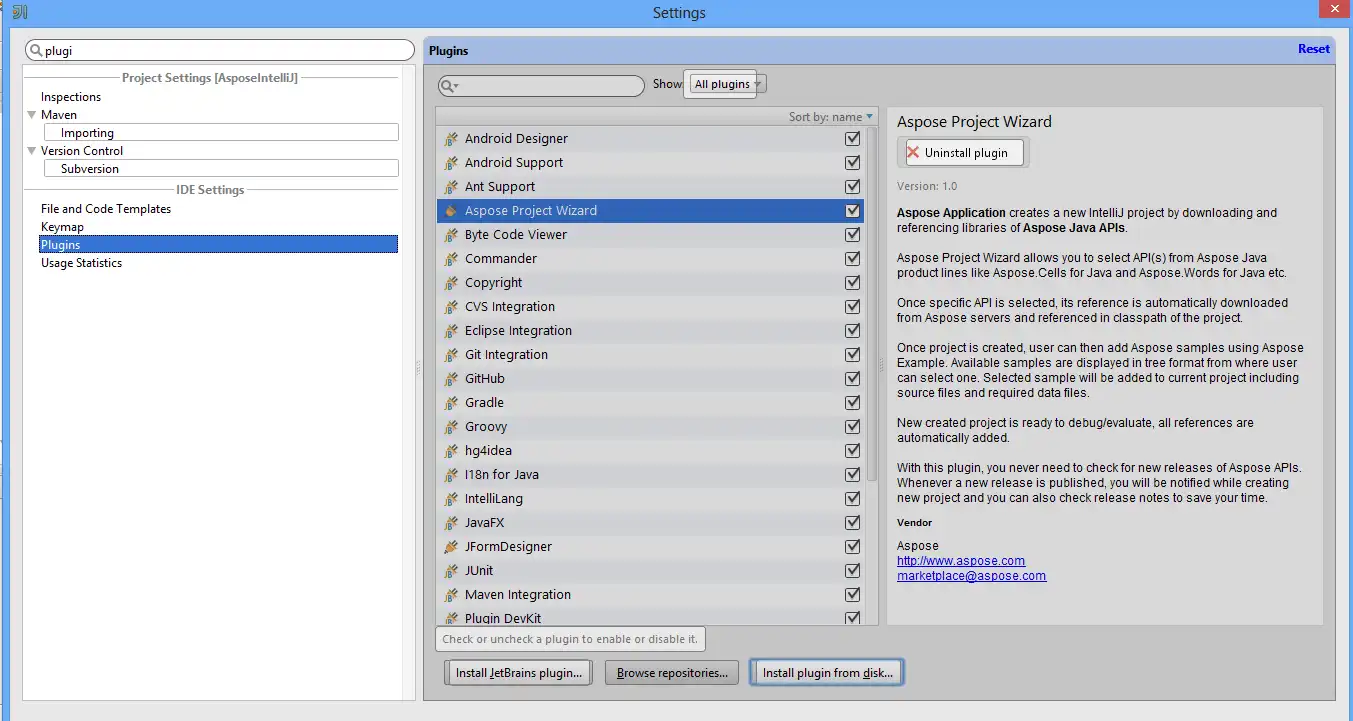
Task: Select the Groovy plugin row
Action: pos(650,427)
